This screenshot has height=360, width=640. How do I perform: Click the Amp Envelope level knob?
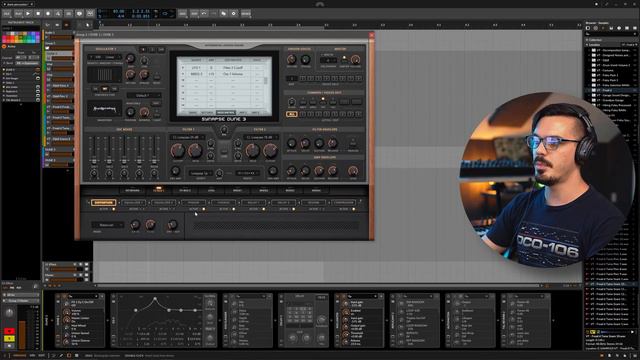353,171
